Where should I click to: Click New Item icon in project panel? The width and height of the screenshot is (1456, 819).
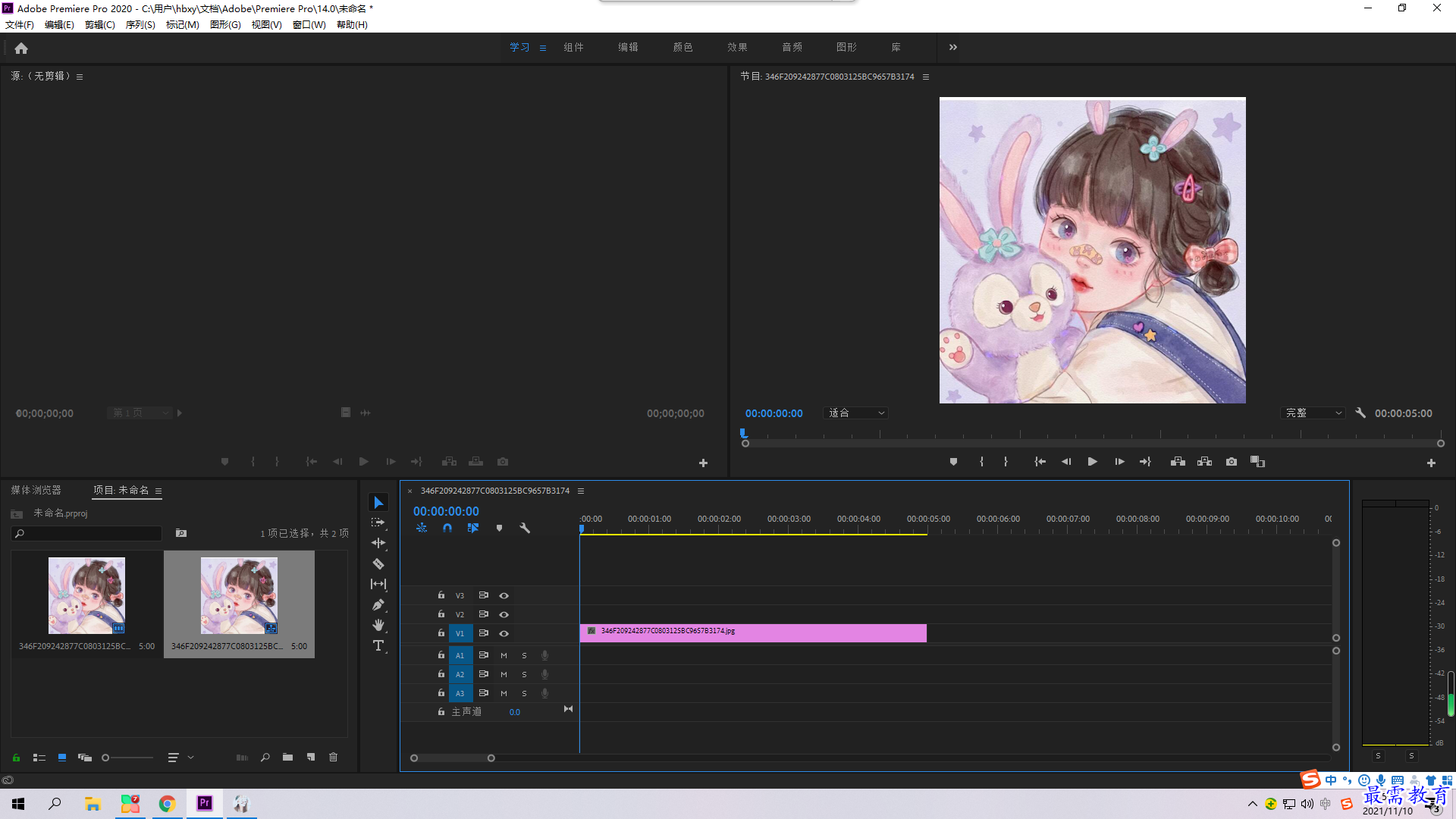click(x=311, y=757)
